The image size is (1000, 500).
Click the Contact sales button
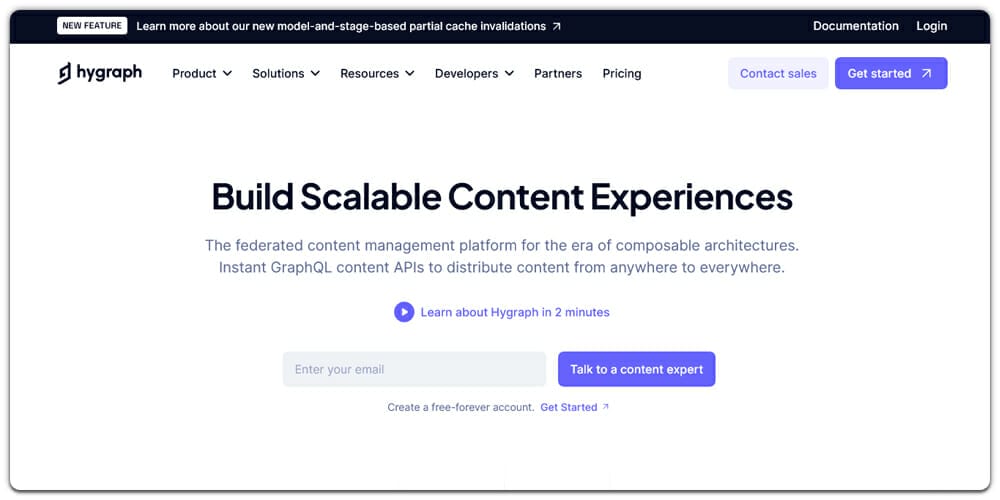point(778,73)
